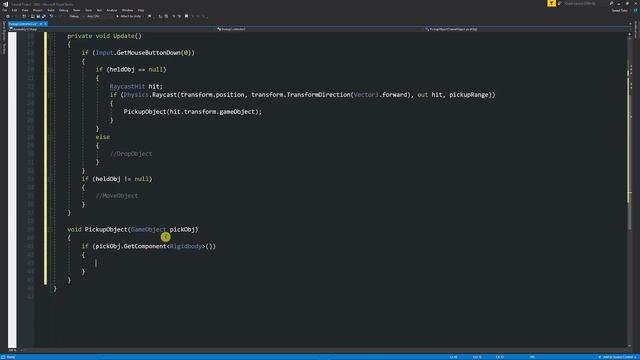Screen dimensions: 640x360
Task: Collapse the PickupObject method outline
Action: [51, 229]
